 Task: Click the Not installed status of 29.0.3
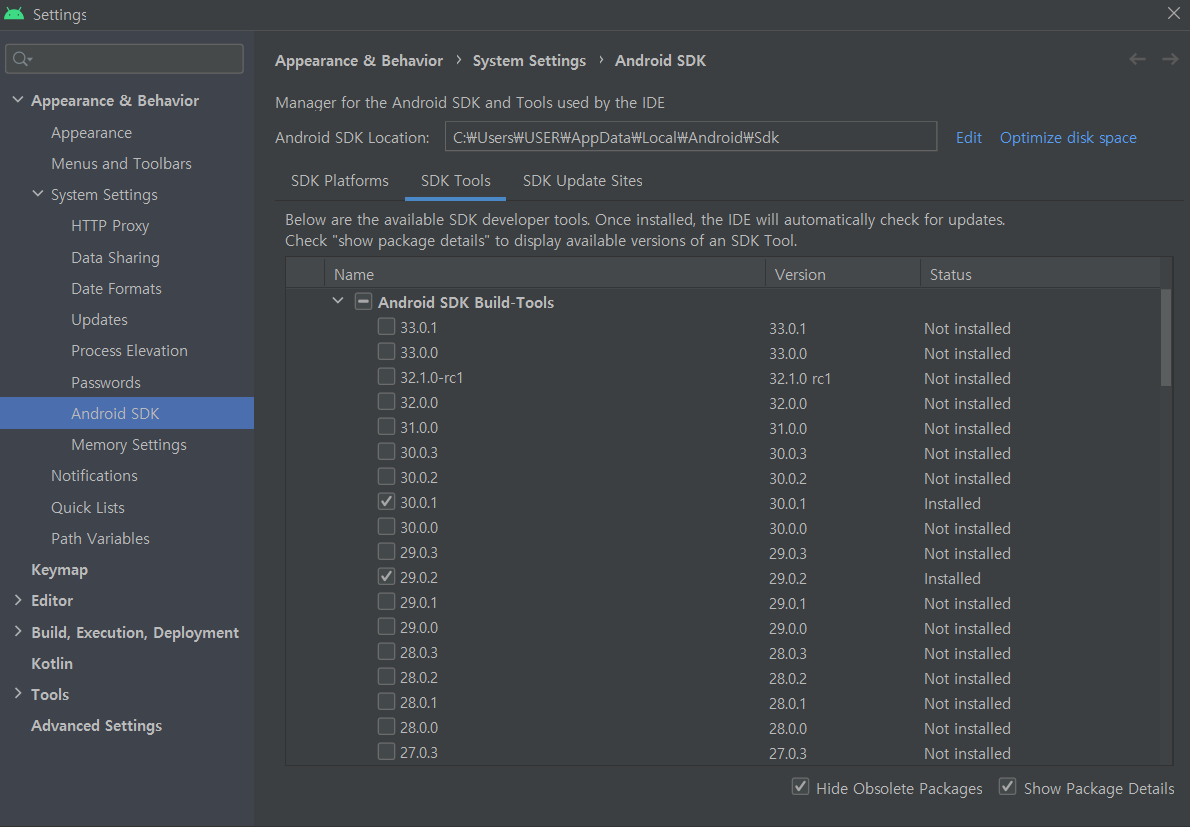967,553
